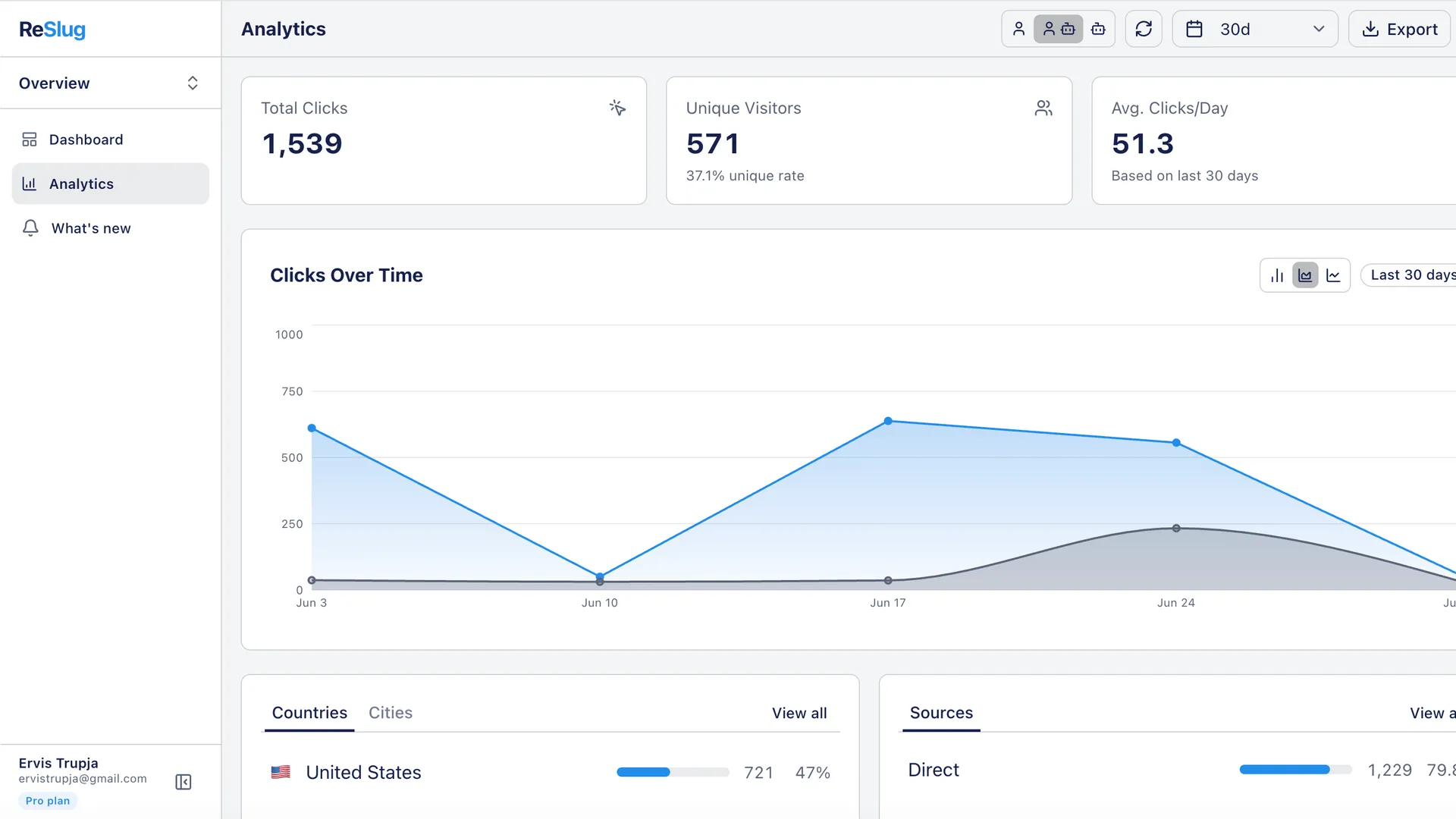Click the Direct source name
The width and height of the screenshot is (1456, 819).
[934, 770]
